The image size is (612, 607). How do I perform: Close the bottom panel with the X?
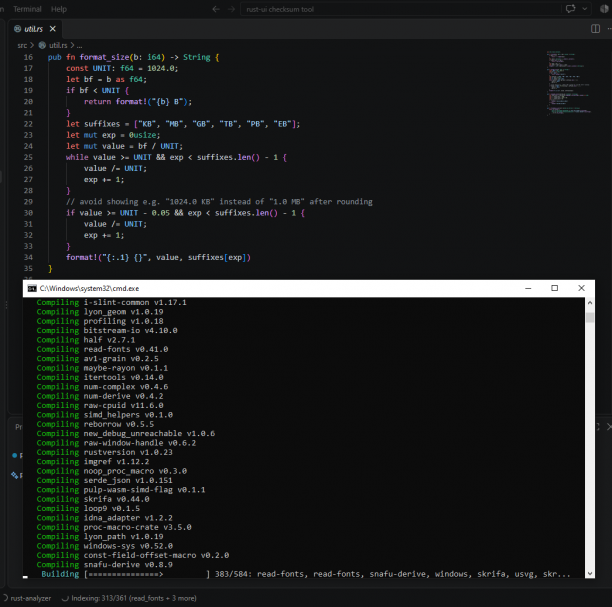[609, 427]
